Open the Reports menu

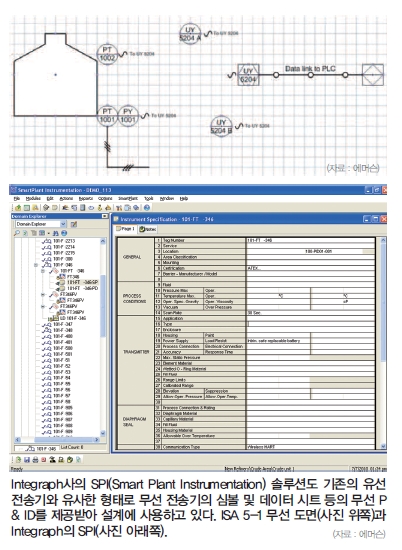pyautogui.click(x=86, y=199)
